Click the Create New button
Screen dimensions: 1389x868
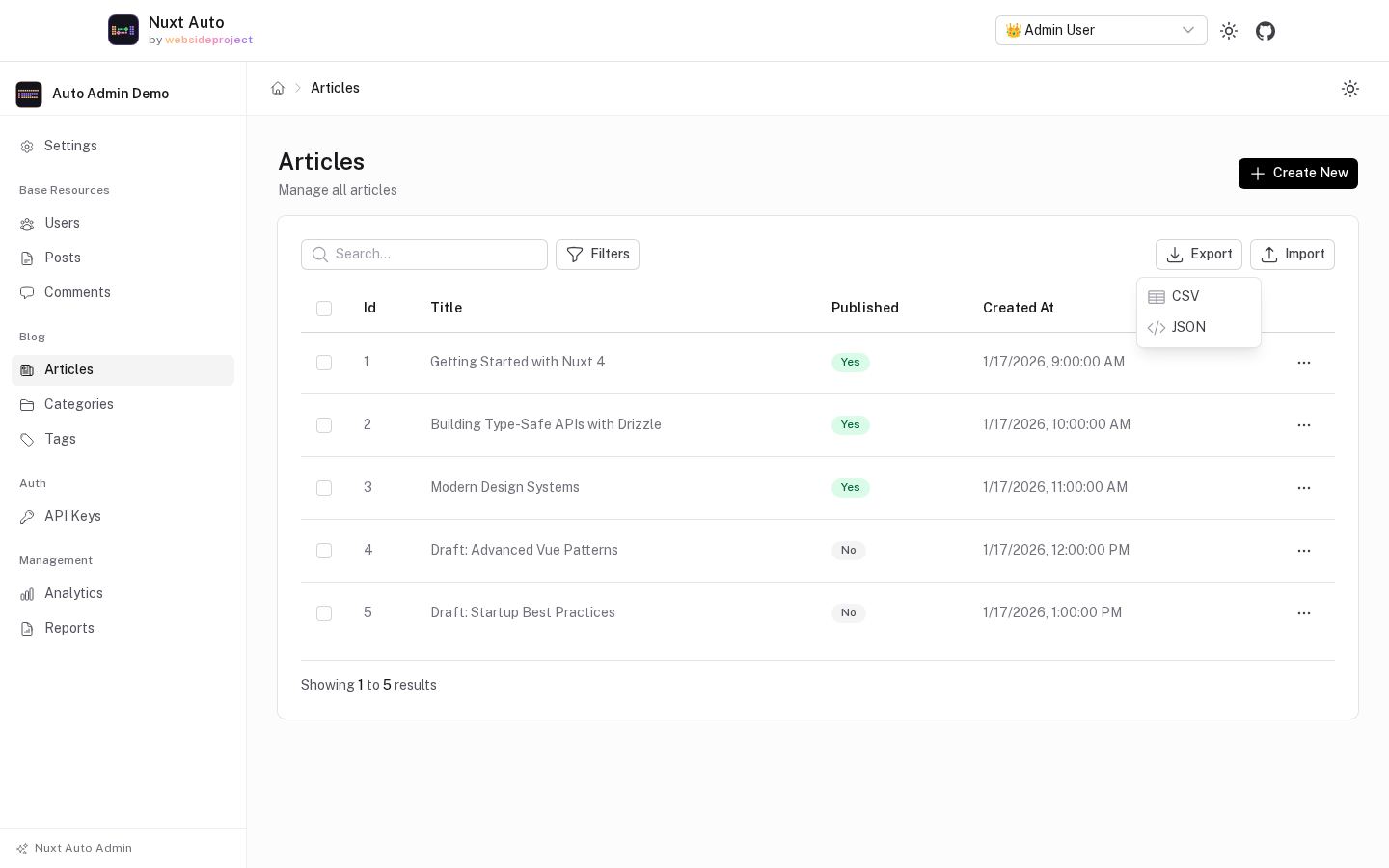pos(1298,174)
